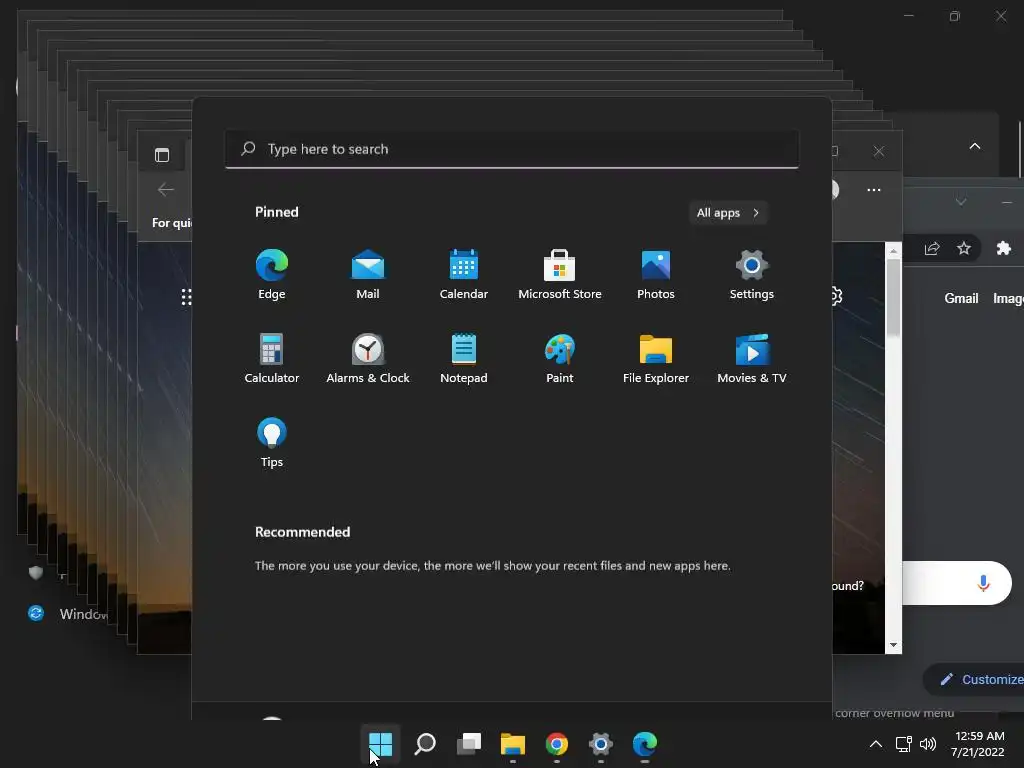Bookmark page with Chrome star icon
This screenshot has height=768, width=1024.
pyautogui.click(x=964, y=248)
